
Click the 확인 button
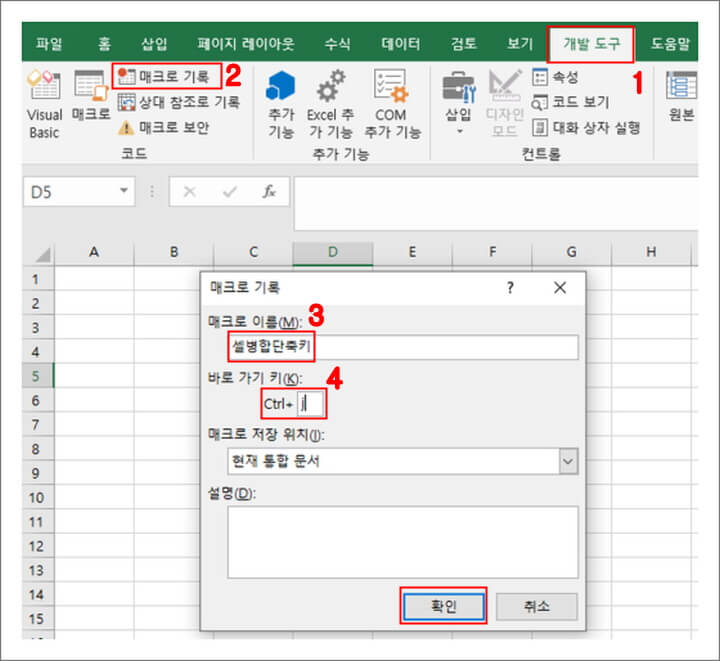[x=443, y=606]
